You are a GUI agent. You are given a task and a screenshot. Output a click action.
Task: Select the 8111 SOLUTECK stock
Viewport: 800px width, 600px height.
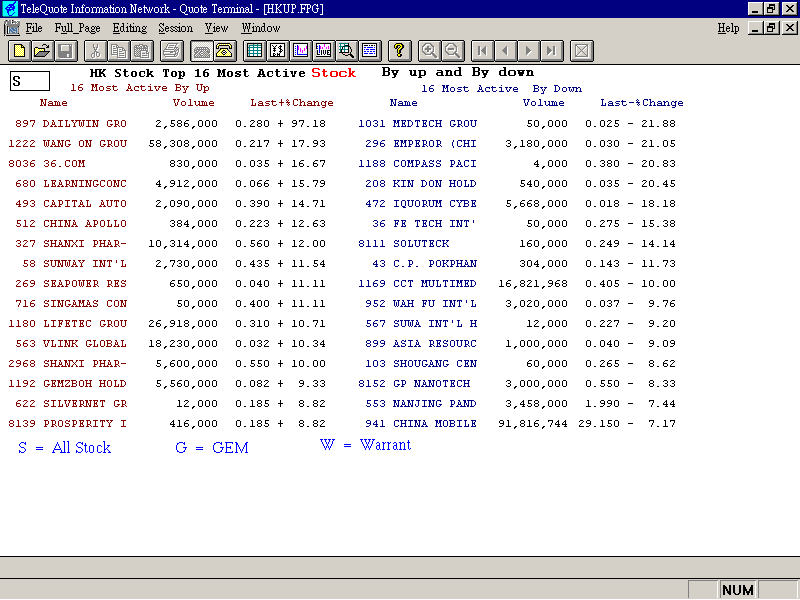click(517, 243)
